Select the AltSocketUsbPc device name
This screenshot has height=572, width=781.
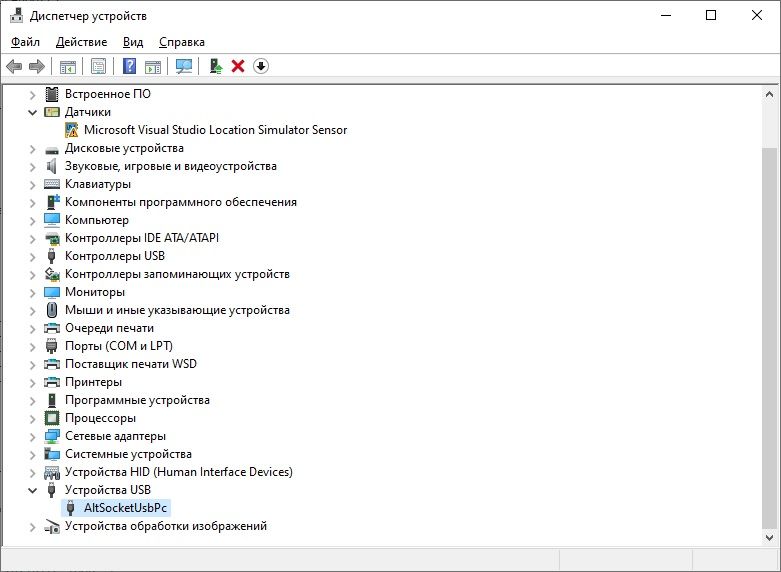pos(126,508)
